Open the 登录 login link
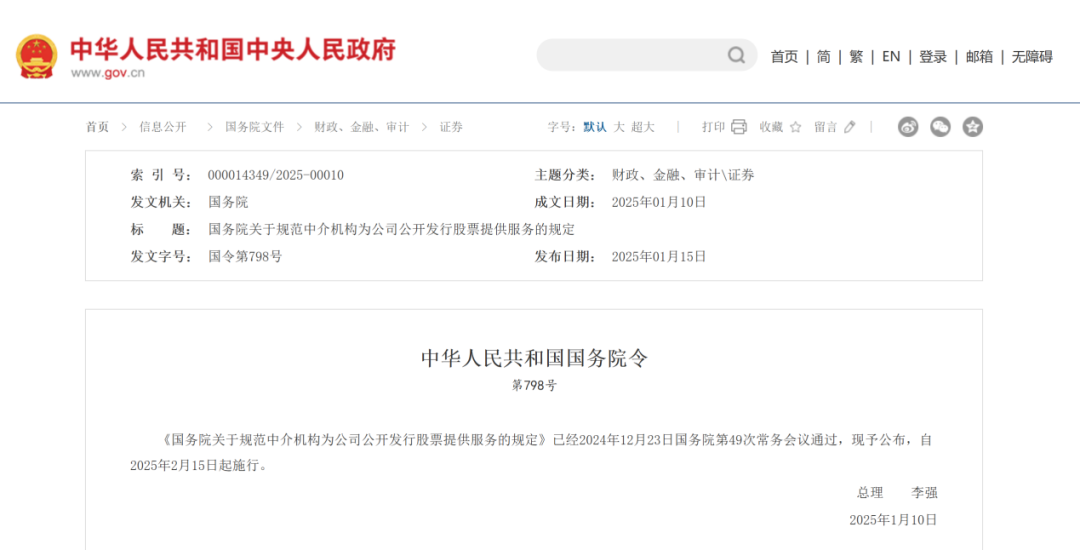The image size is (1080, 550). tap(933, 57)
